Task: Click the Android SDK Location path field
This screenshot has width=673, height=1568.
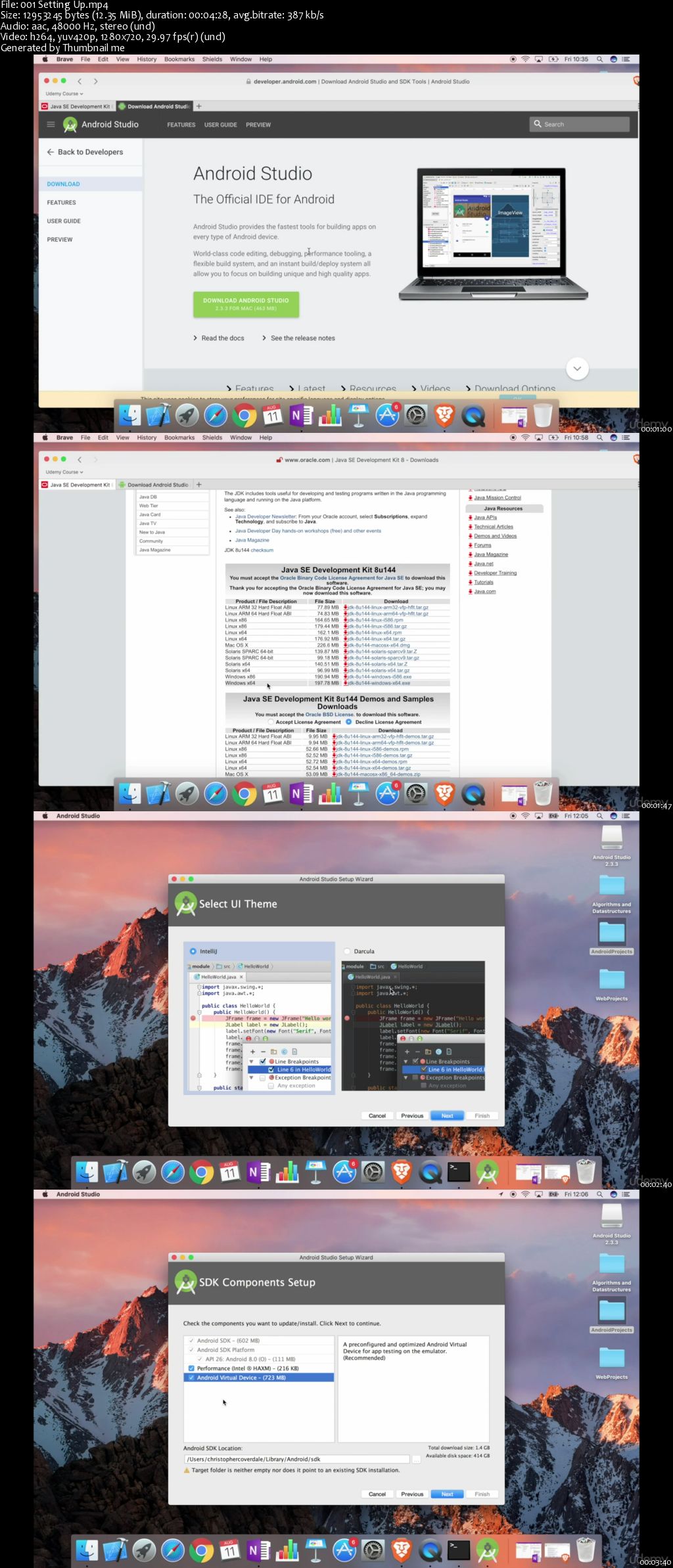Action: tap(297, 1459)
